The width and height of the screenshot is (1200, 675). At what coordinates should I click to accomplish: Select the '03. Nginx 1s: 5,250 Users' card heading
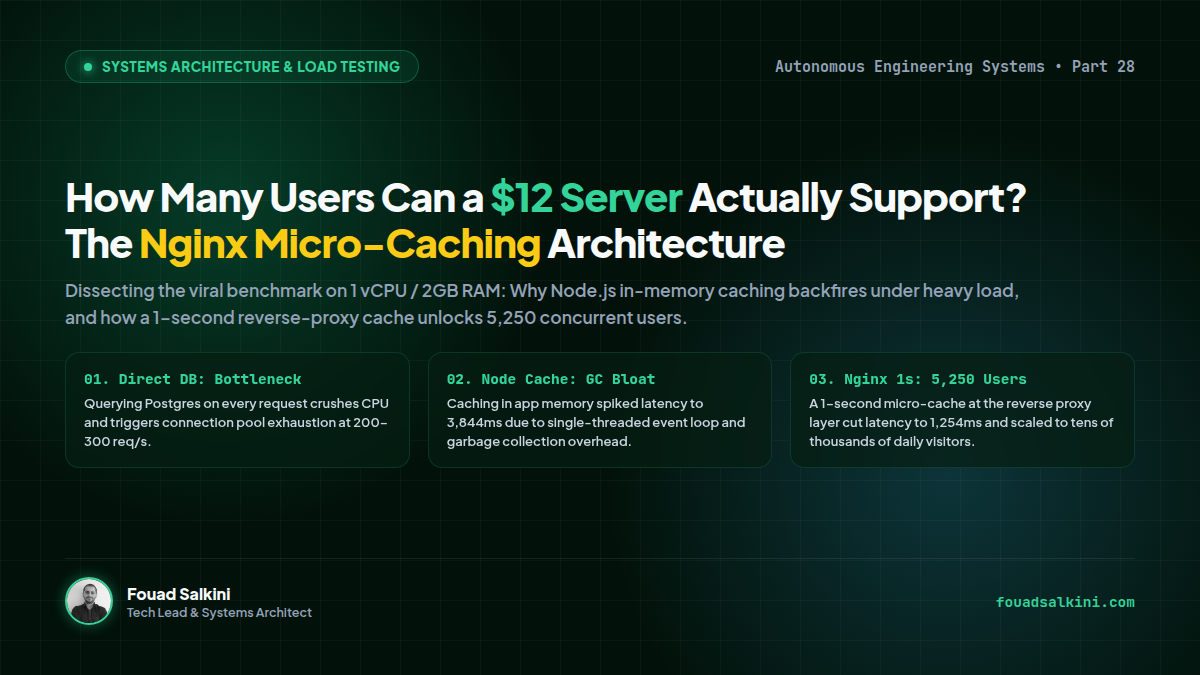(918, 380)
